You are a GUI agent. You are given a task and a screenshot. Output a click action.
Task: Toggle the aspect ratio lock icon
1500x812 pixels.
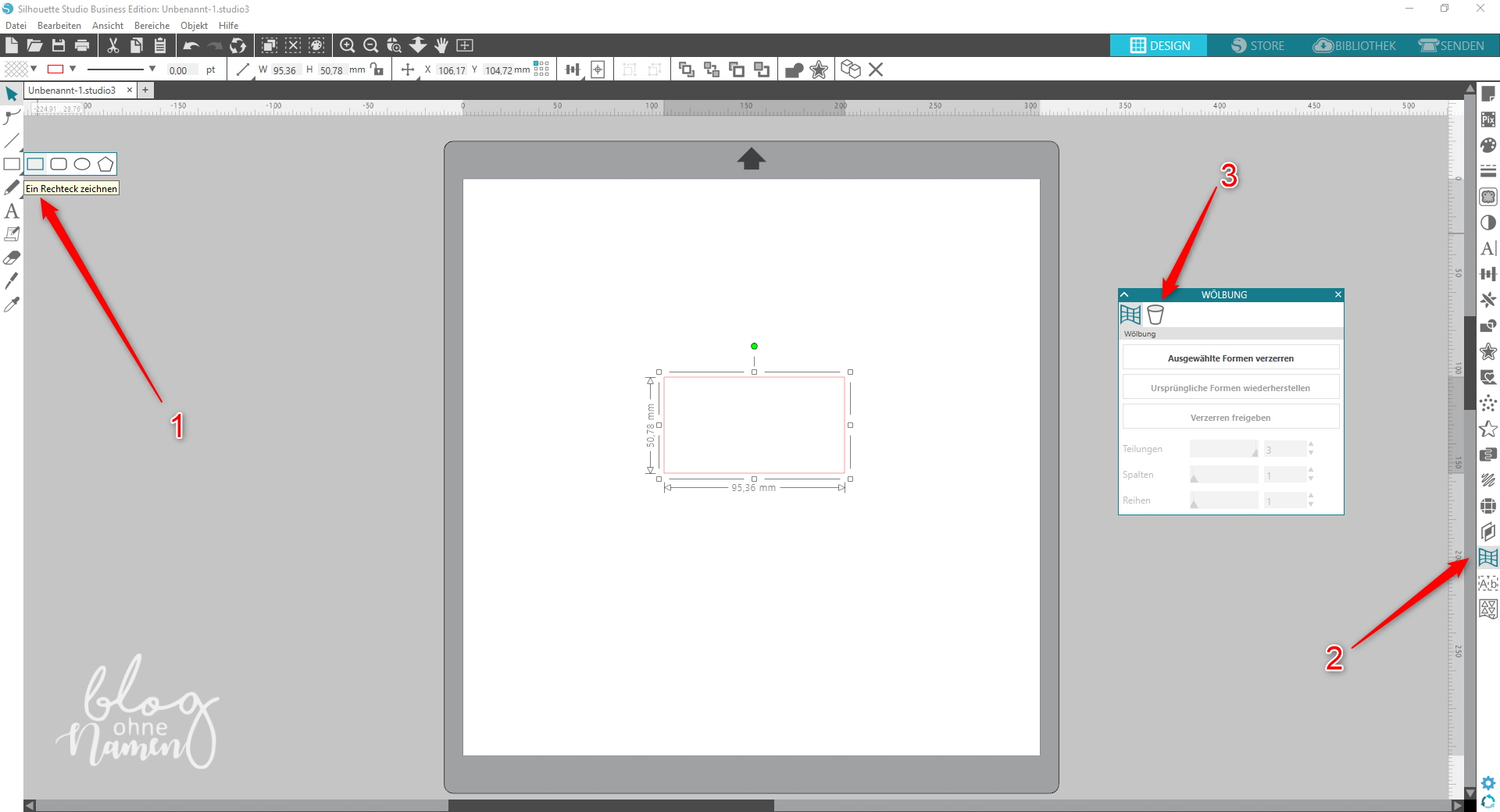tap(378, 69)
